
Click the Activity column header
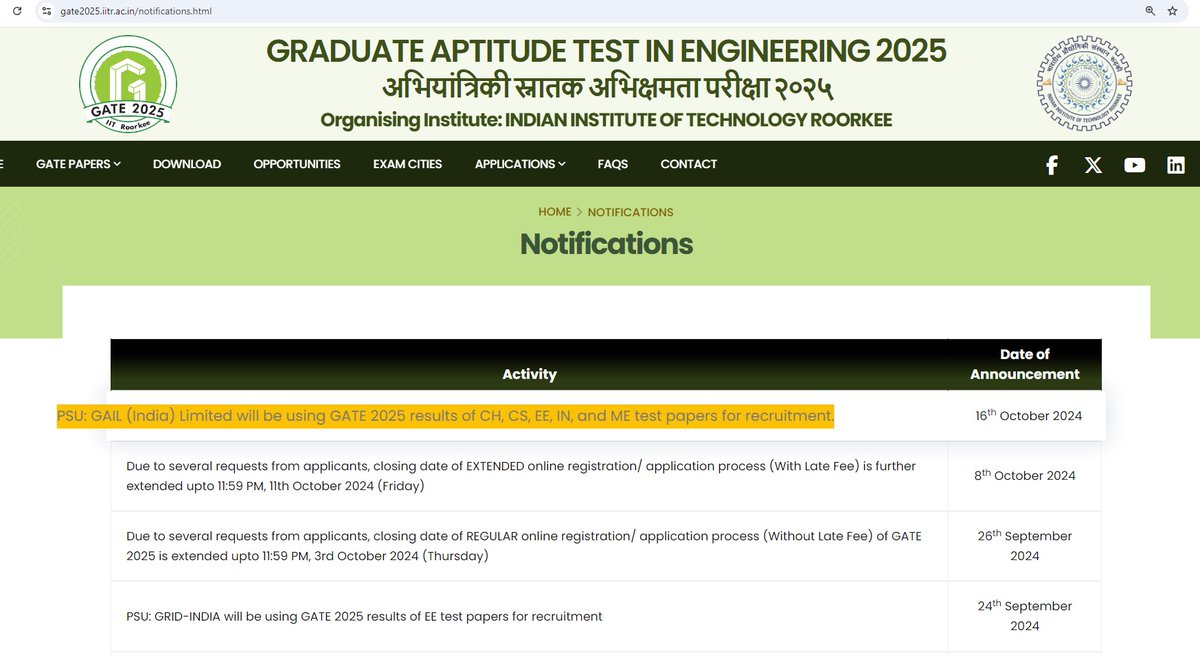529,374
